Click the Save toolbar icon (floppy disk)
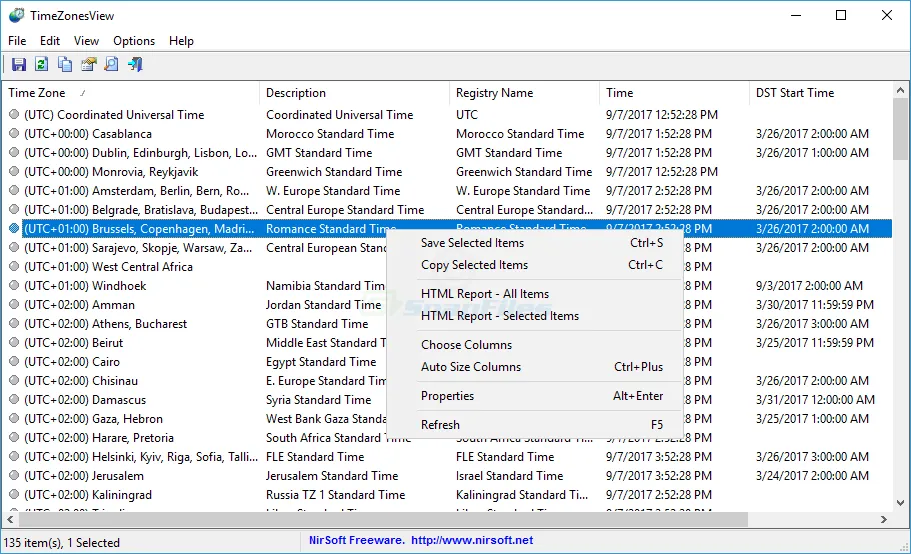The height and width of the screenshot is (554, 911). pos(19,64)
